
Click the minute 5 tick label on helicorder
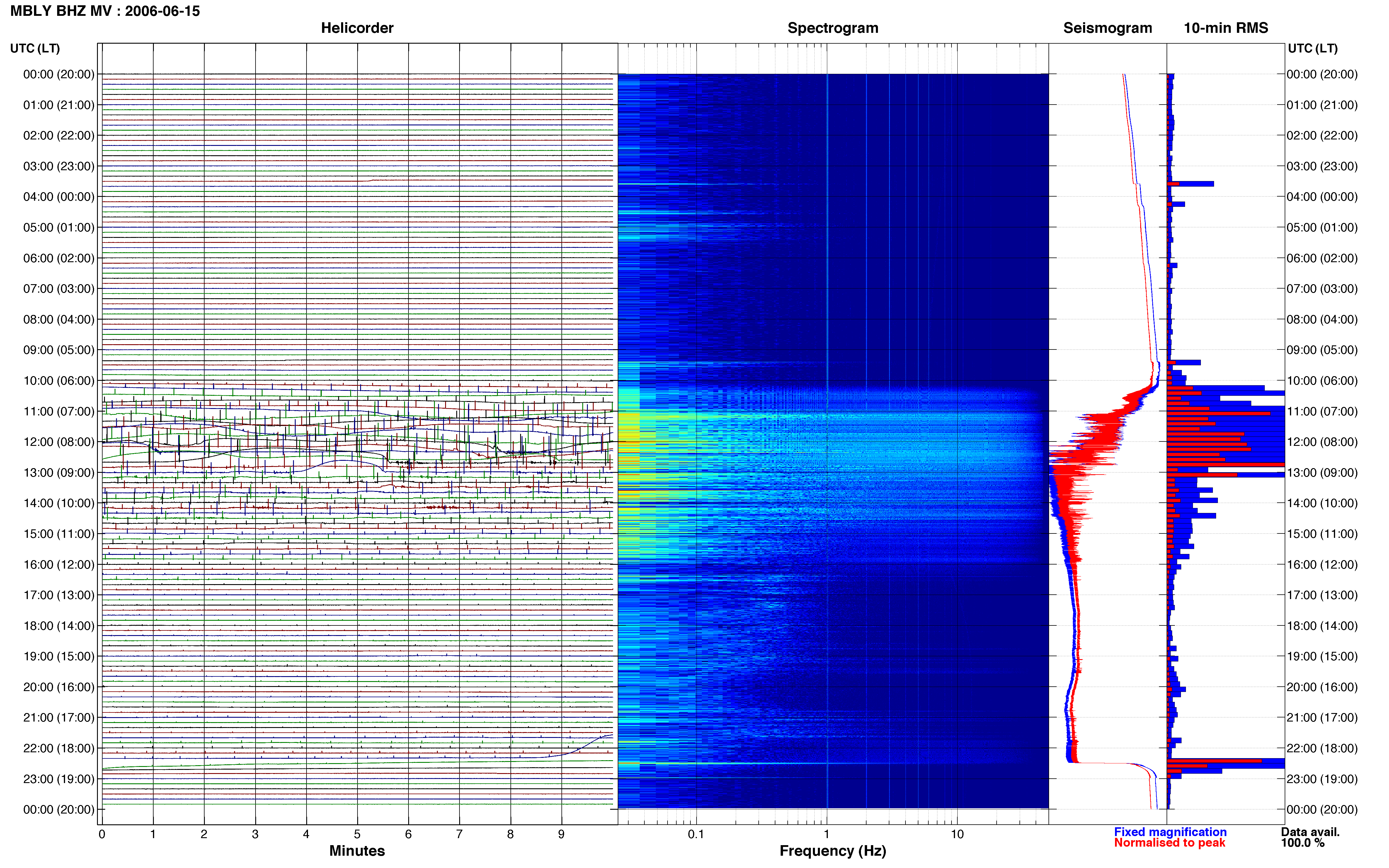tap(357, 834)
